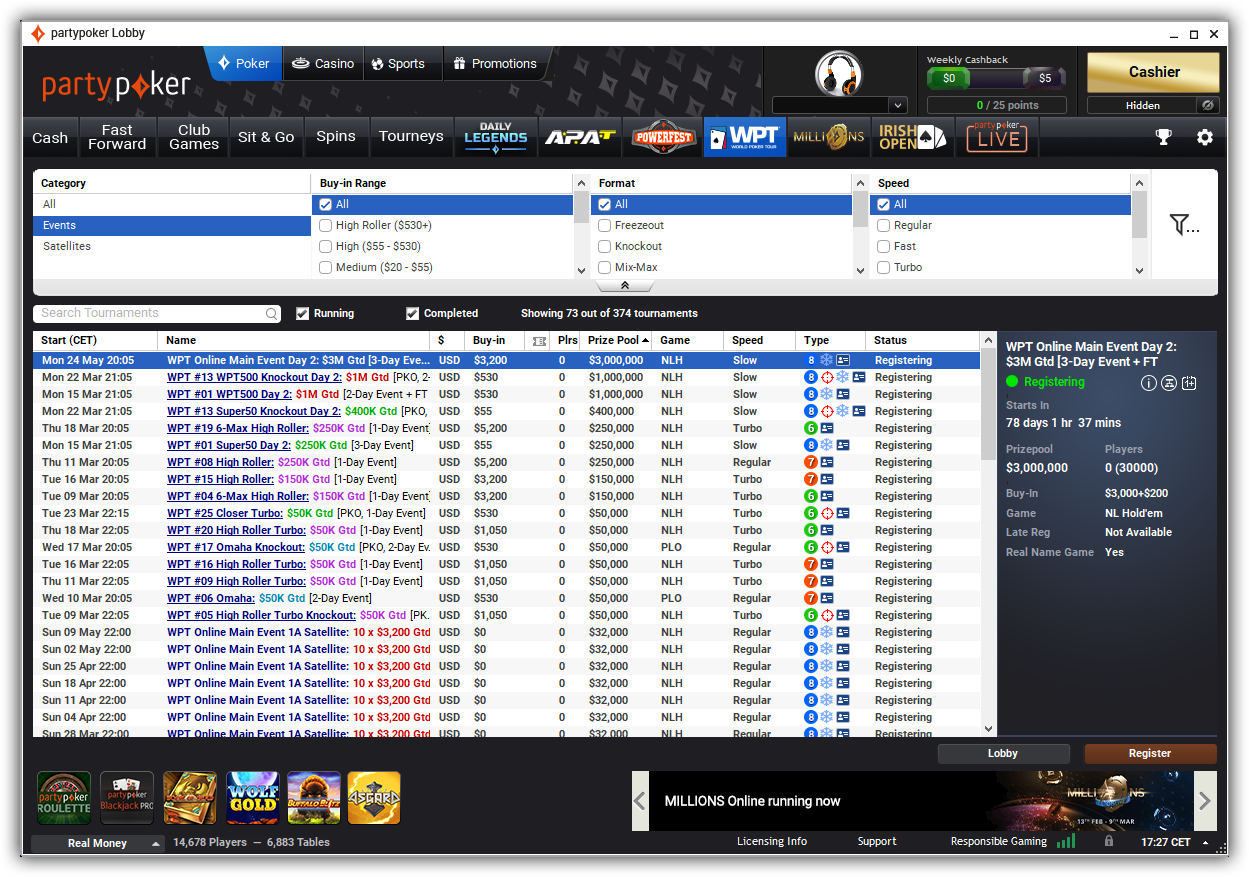Click the Register button
1249x877 pixels.
pos(1150,754)
